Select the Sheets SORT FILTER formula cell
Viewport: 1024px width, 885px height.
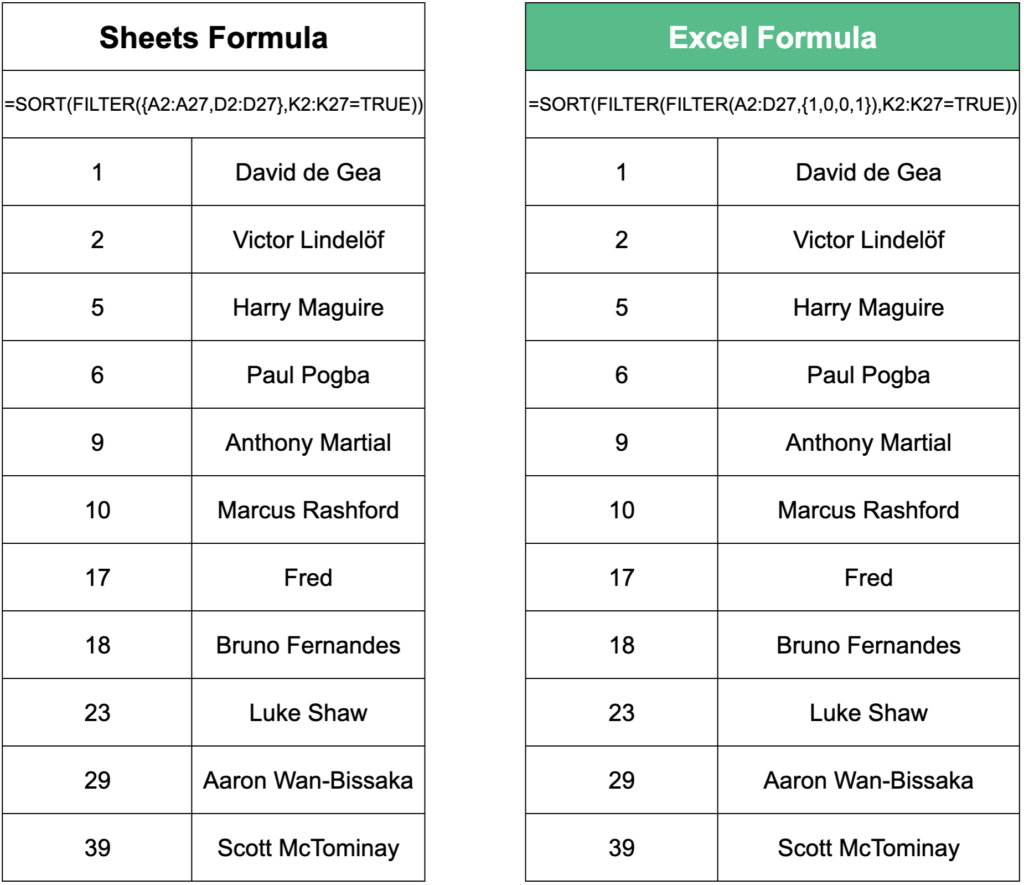pyautogui.click(x=213, y=104)
